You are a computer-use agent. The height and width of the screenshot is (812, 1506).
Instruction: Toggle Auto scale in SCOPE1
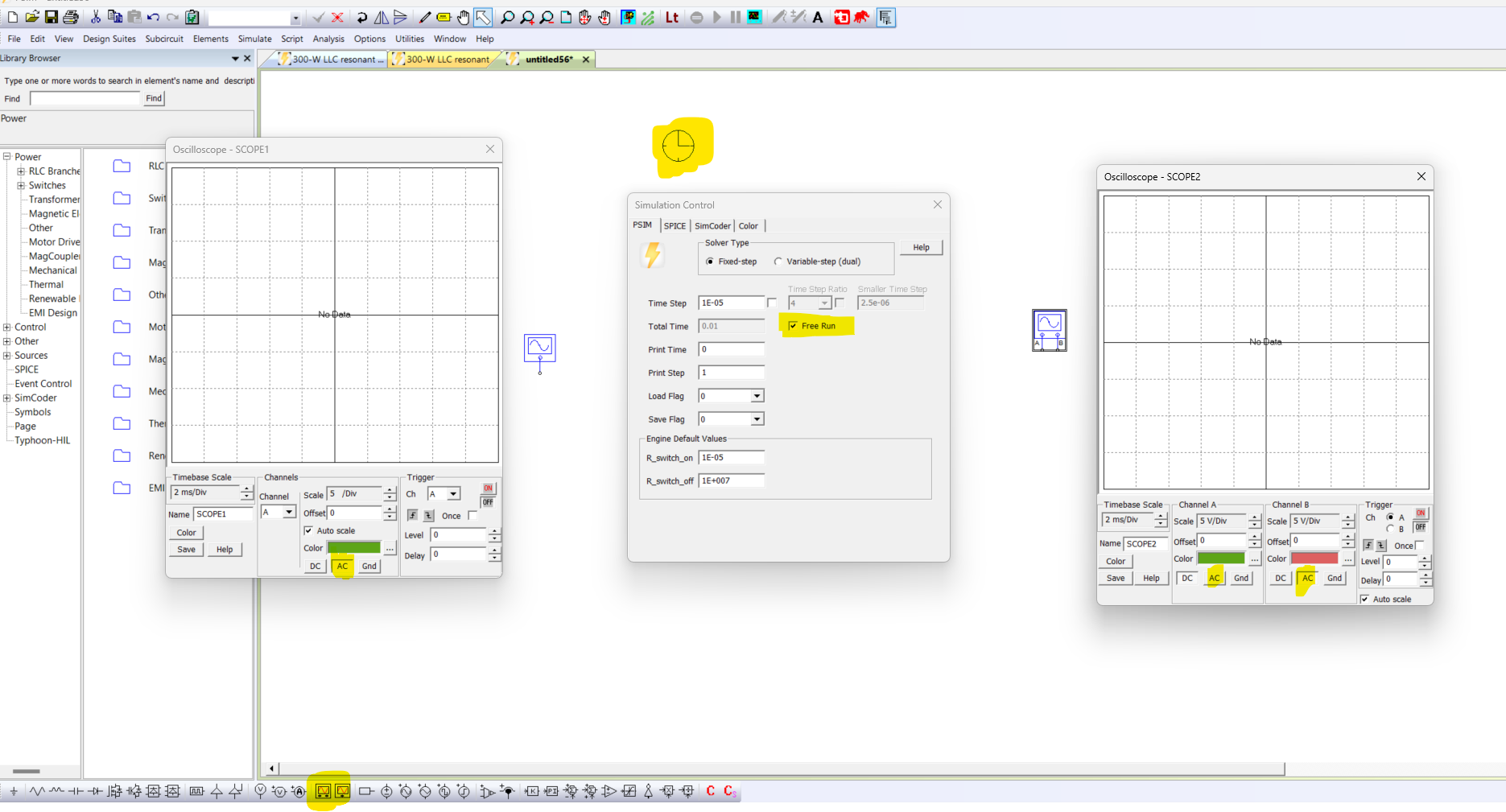coord(308,531)
